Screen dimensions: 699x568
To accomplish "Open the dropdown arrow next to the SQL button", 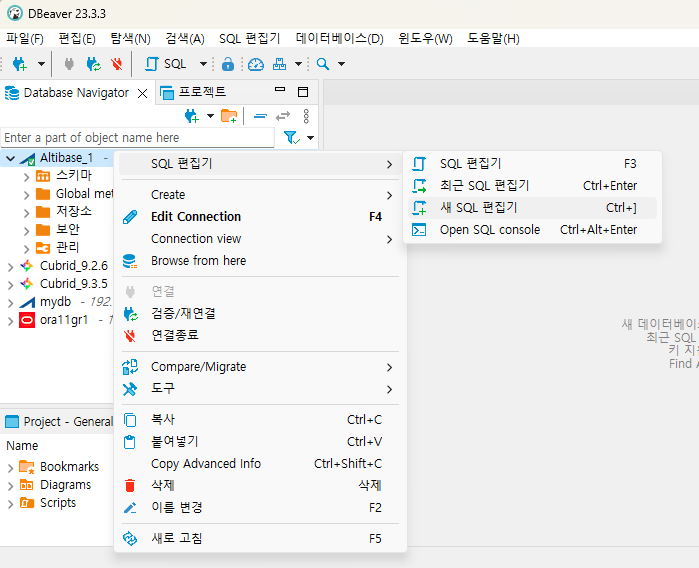I will (203, 64).
